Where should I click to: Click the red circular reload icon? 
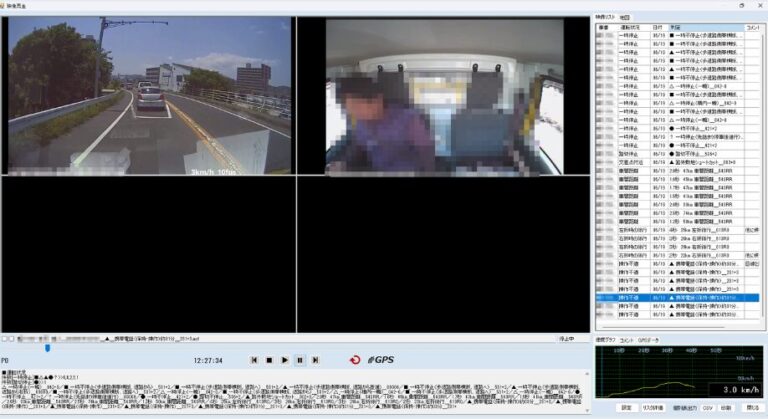pos(355,359)
